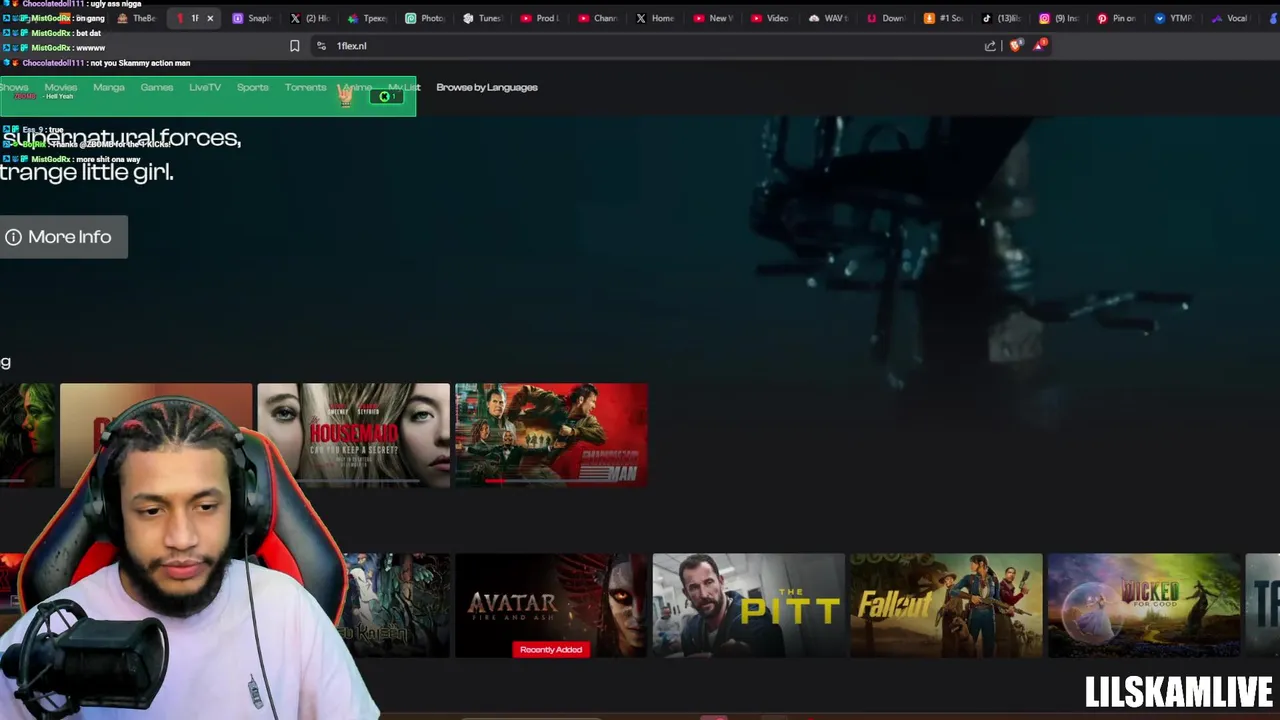Open the Manga section
Screen dimensions: 1280x720
click(x=109, y=87)
